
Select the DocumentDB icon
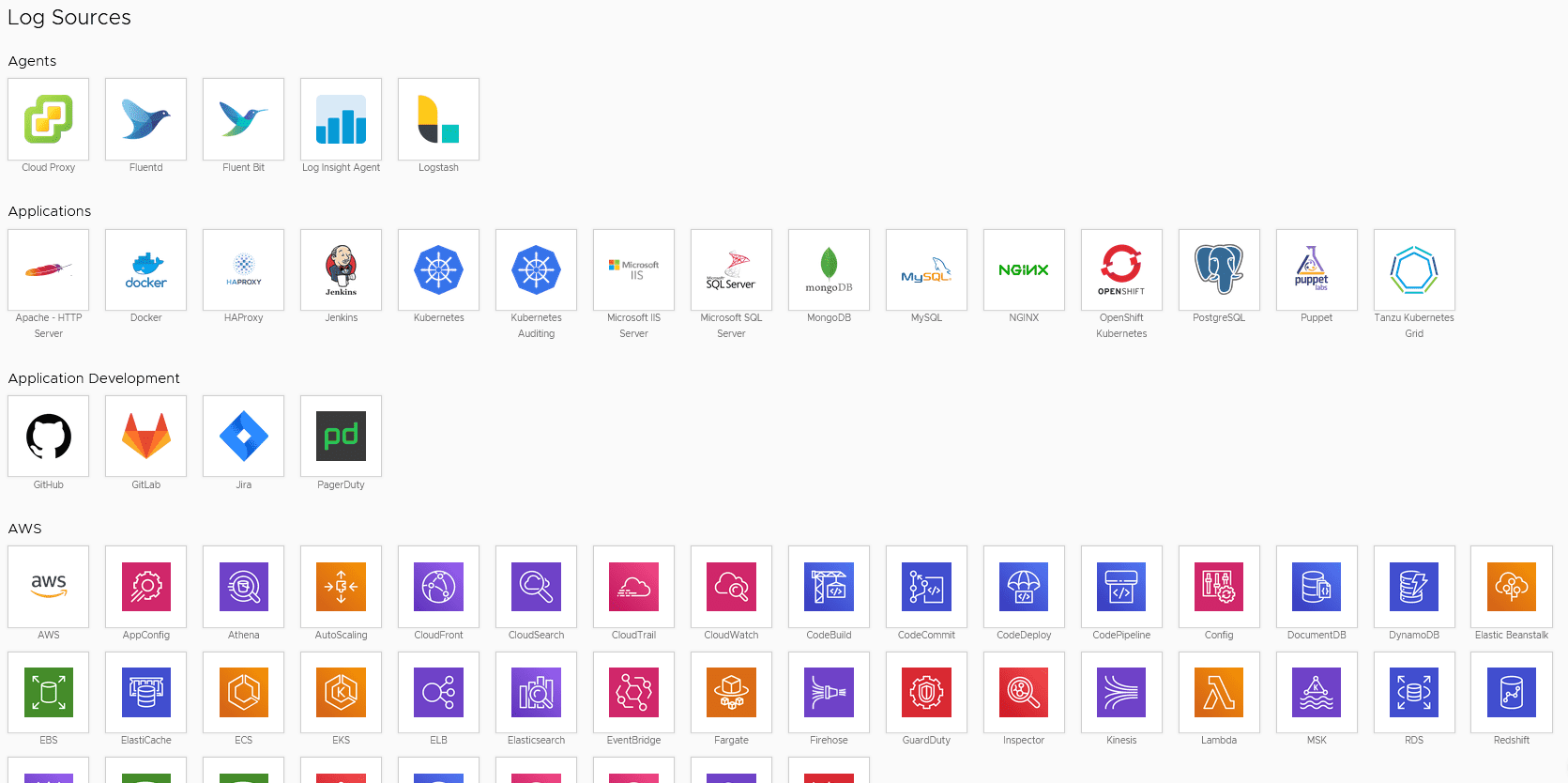(x=1317, y=587)
